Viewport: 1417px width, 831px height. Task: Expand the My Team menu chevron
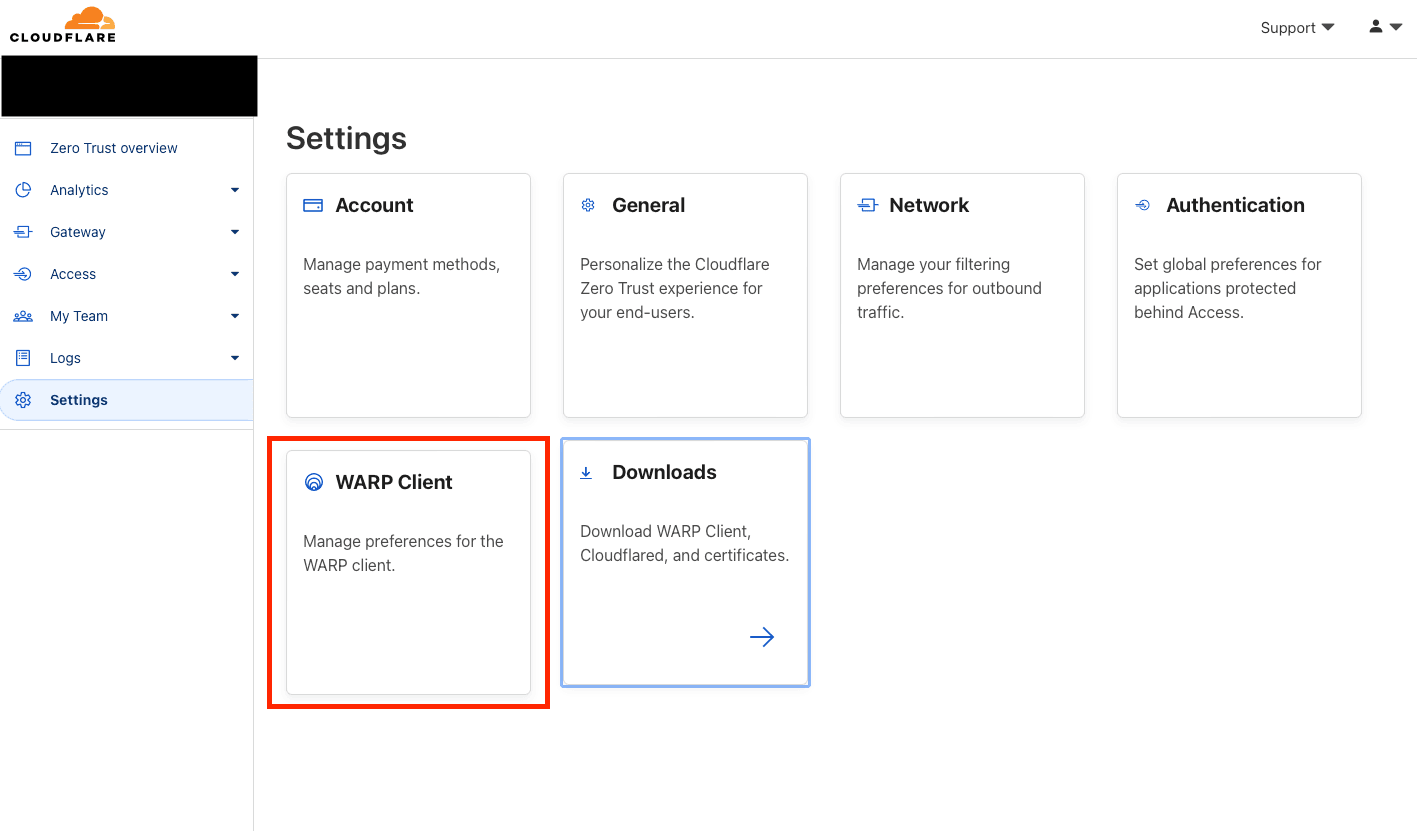(235, 316)
